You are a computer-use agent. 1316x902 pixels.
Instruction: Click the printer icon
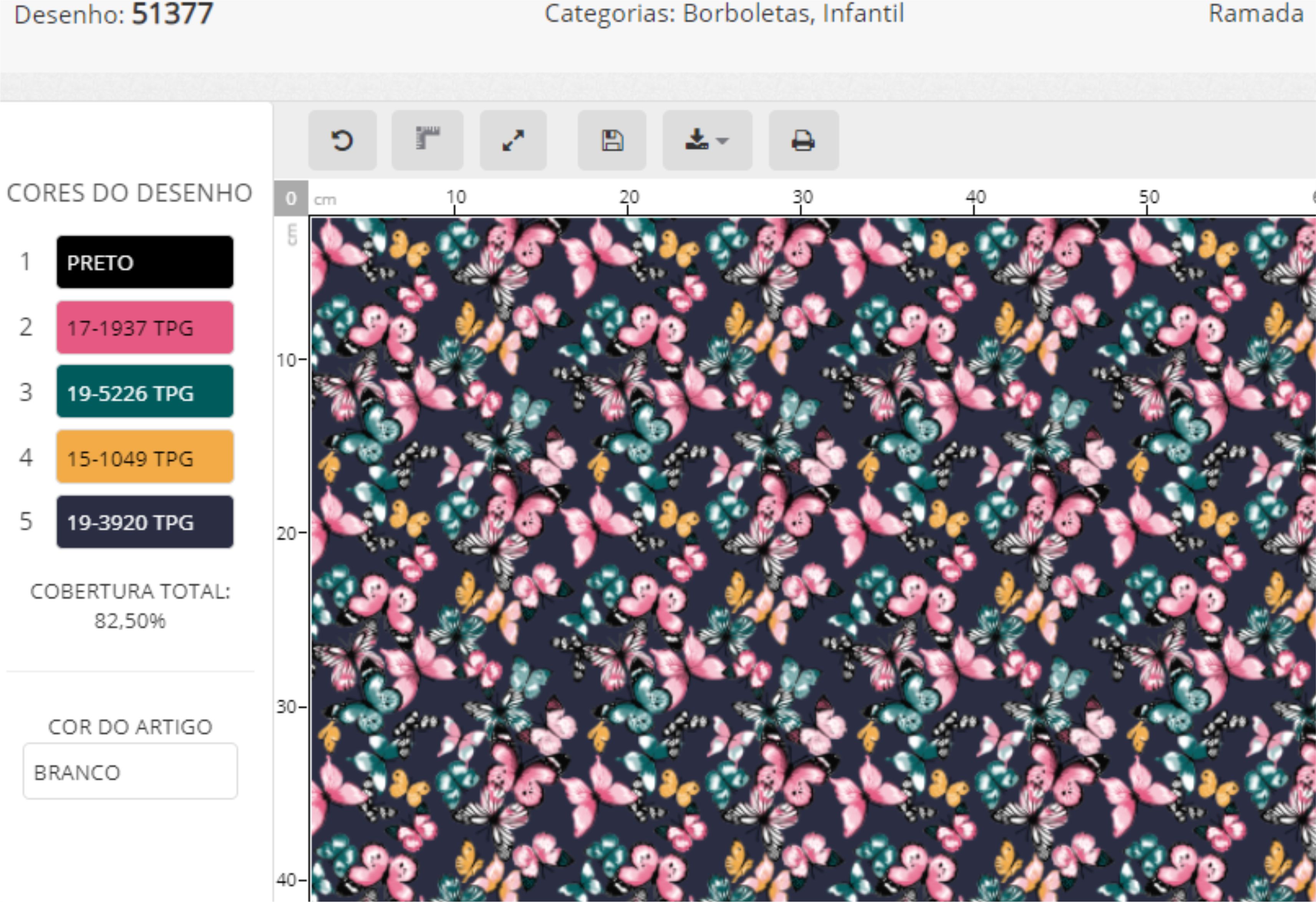coord(803,141)
